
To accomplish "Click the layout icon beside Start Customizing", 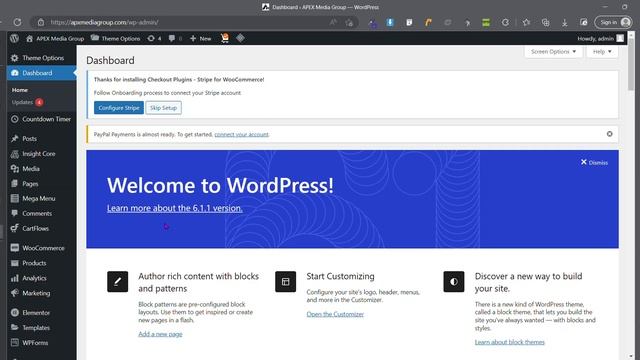I will 286,282.
